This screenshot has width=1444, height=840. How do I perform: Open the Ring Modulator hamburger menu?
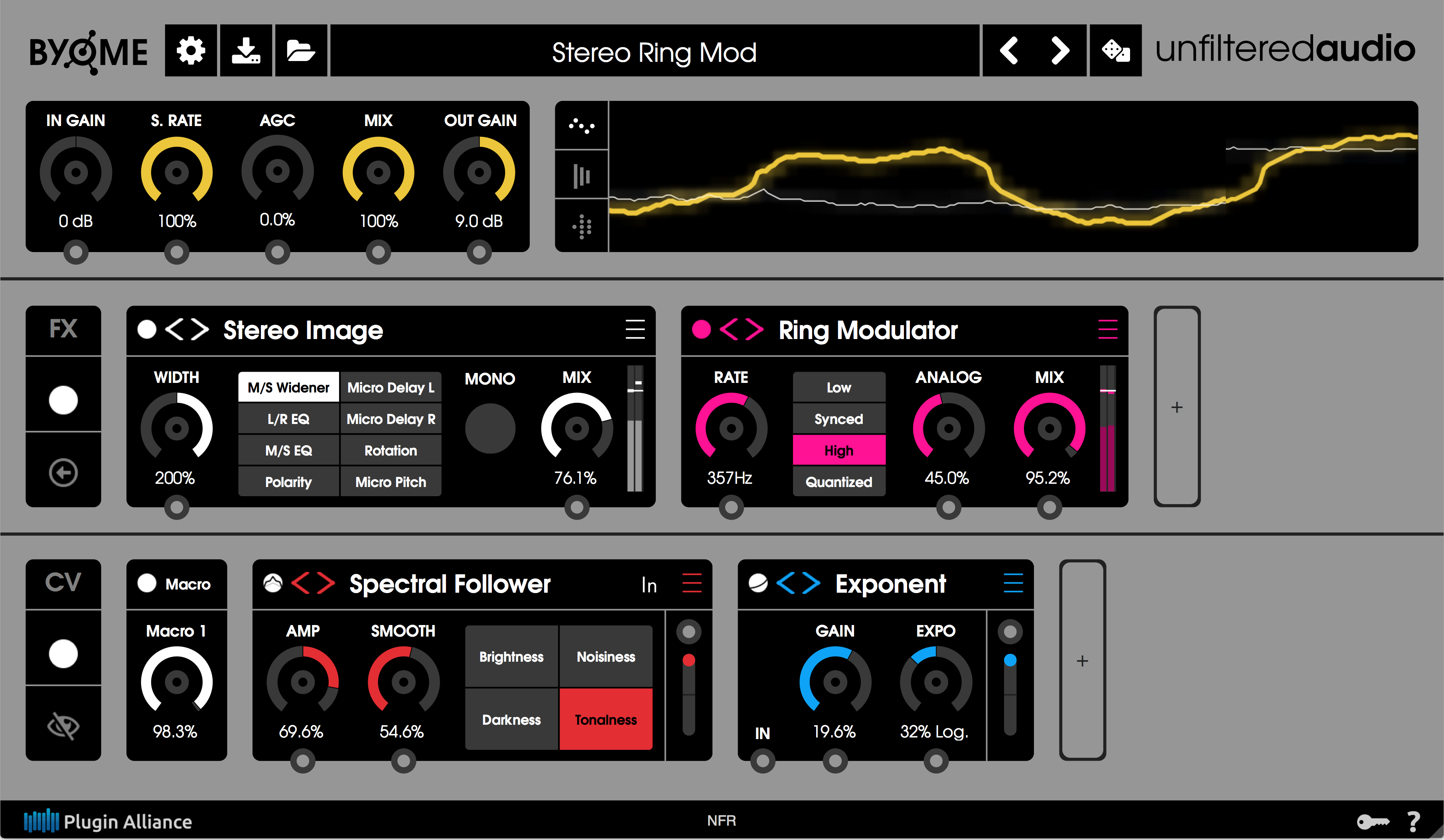click(1108, 329)
